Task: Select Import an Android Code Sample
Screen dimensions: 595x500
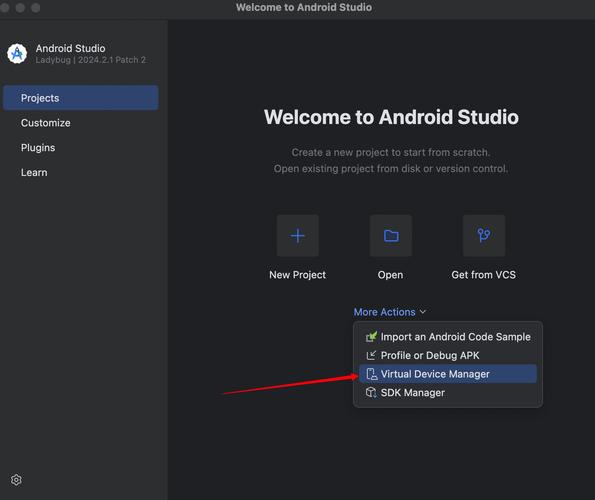Action: tap(448, 336)
